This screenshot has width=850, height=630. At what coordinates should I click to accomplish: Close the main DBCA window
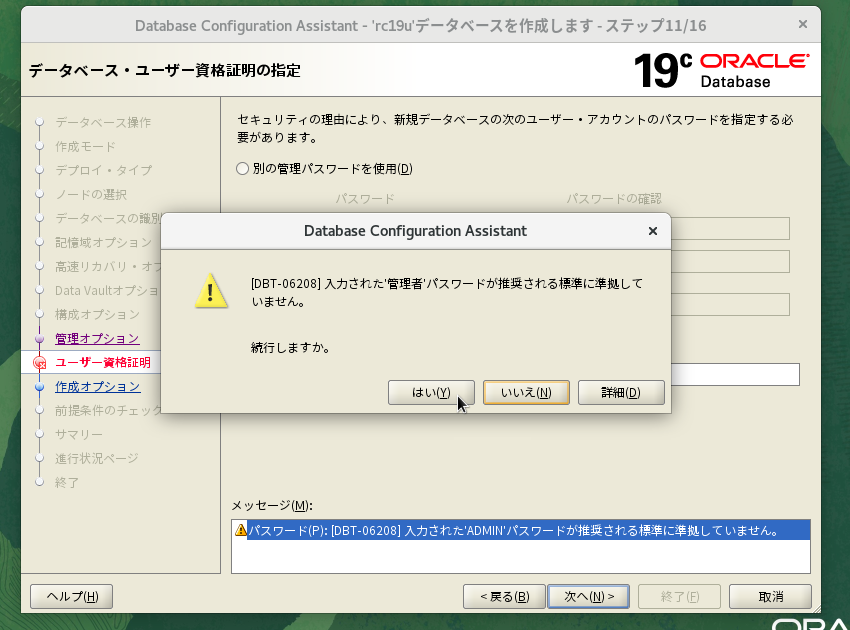pyautogui.click(x=803, y=24)
